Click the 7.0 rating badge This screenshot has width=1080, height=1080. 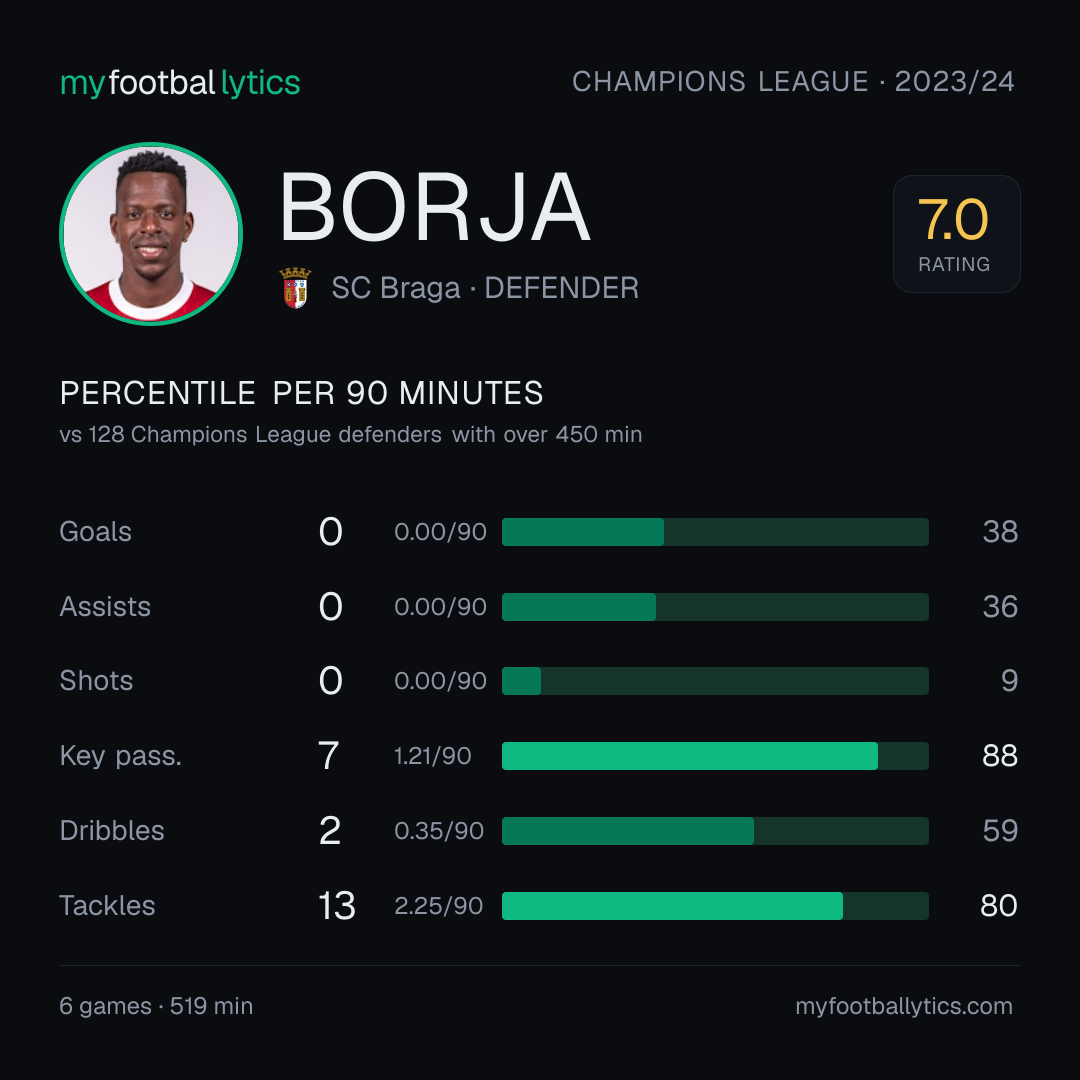[x=956, y=233]
